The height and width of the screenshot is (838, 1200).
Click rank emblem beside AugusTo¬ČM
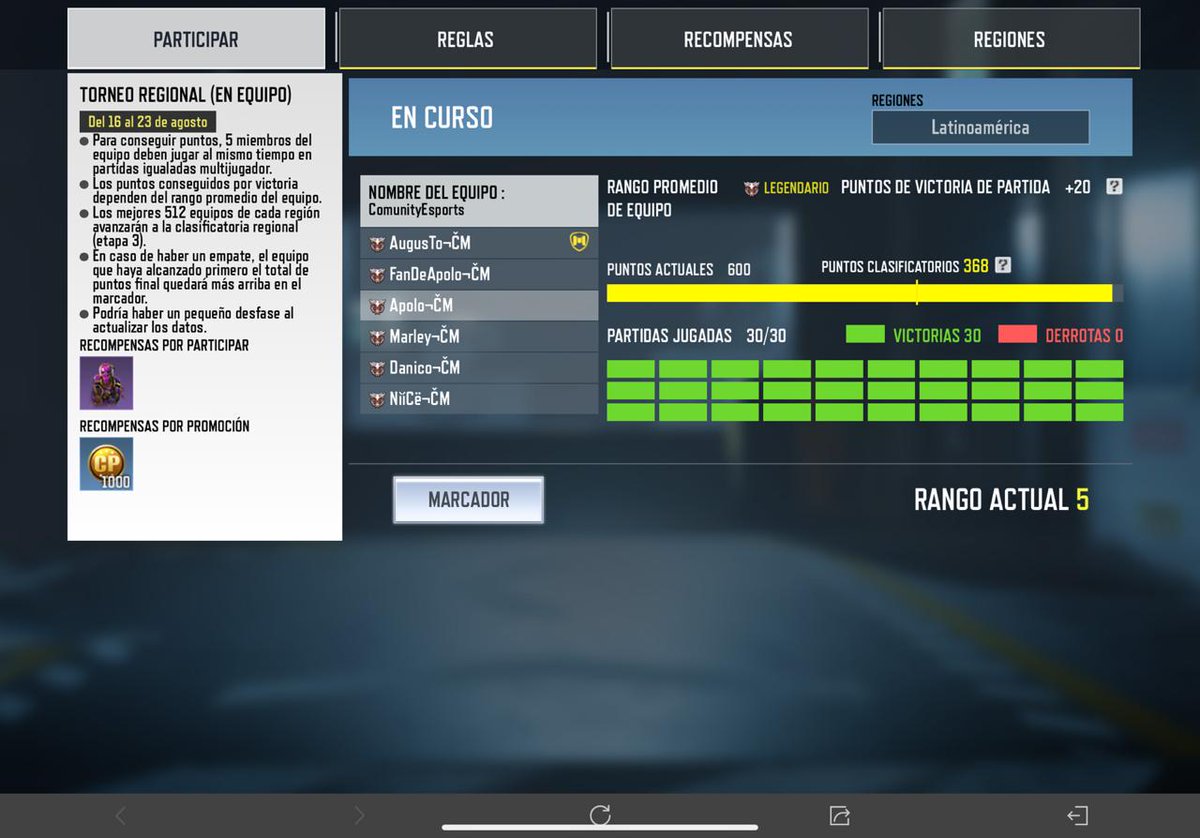pos(377,243)
